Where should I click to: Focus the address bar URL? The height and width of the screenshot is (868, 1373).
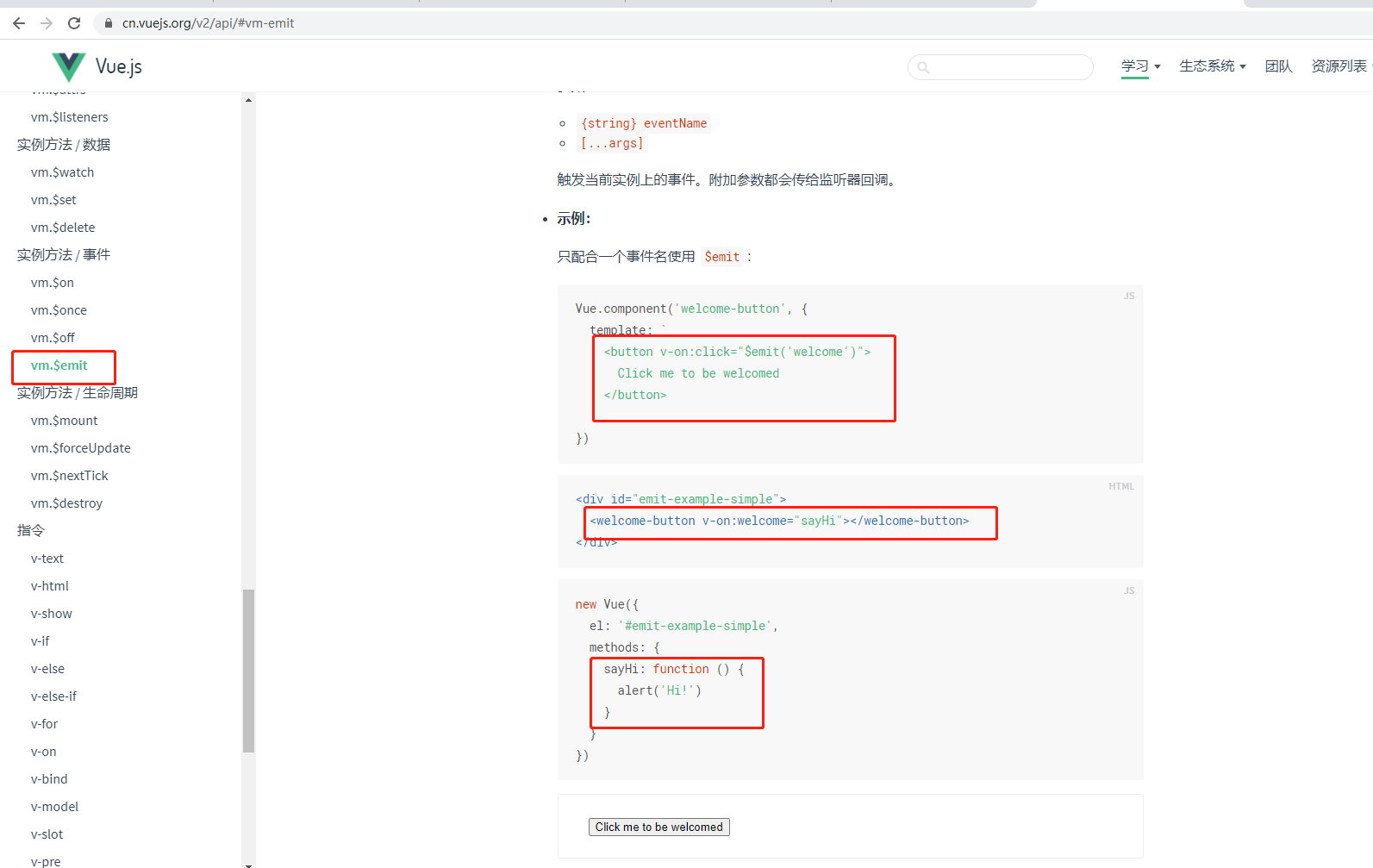[208, 23]
